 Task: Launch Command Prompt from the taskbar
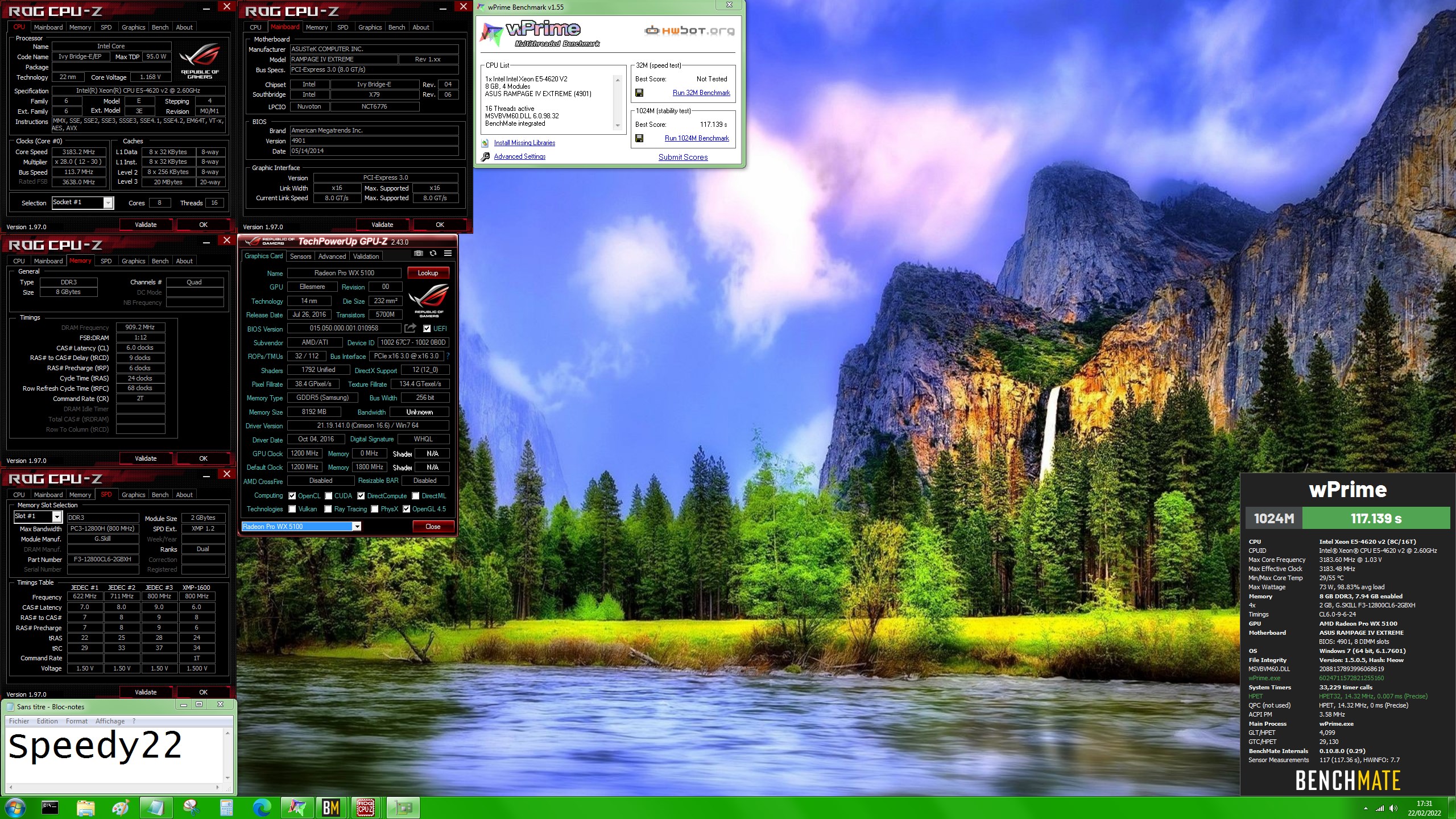coord(50,808)
